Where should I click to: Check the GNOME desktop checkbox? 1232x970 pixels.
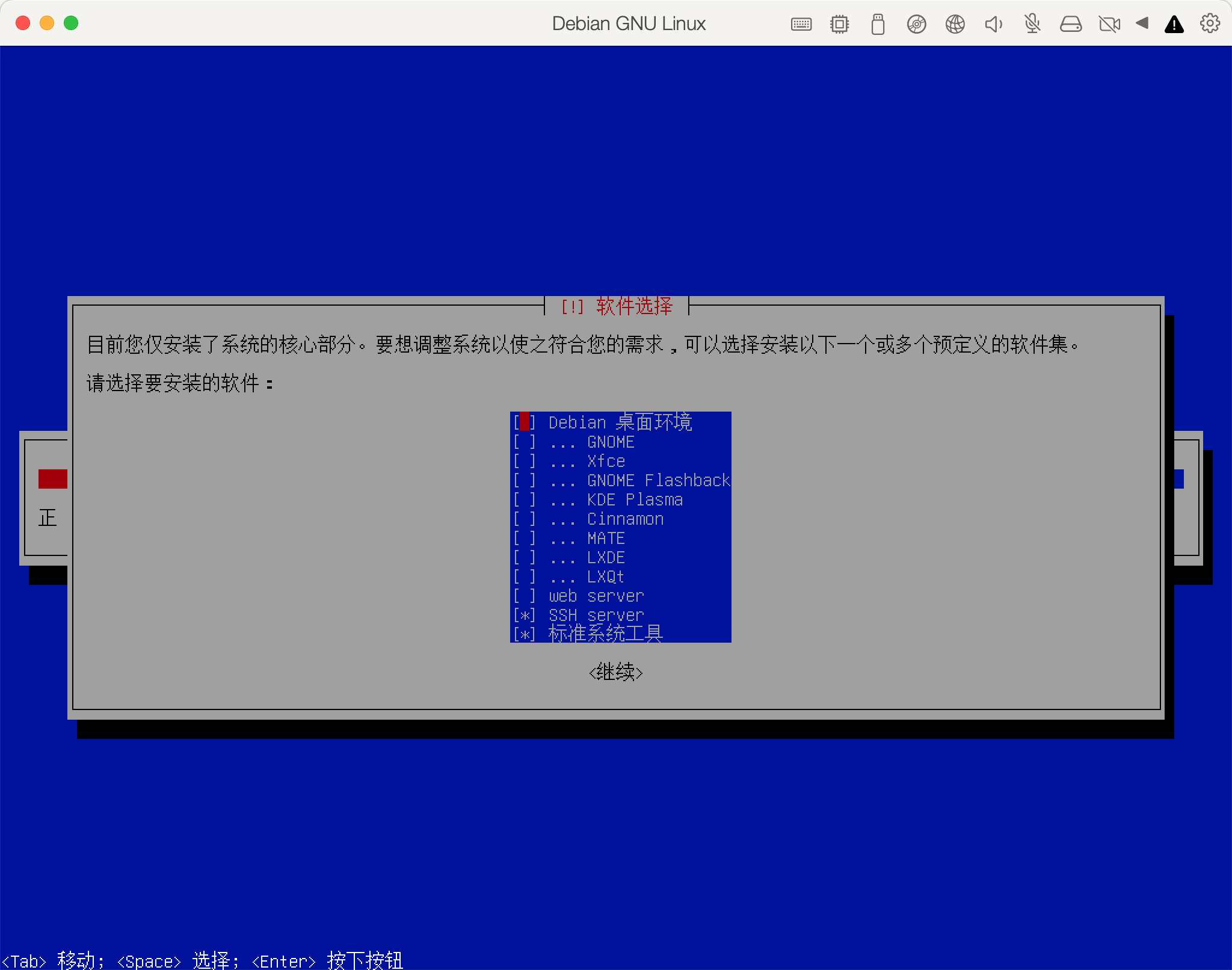(x=525, y=442)
